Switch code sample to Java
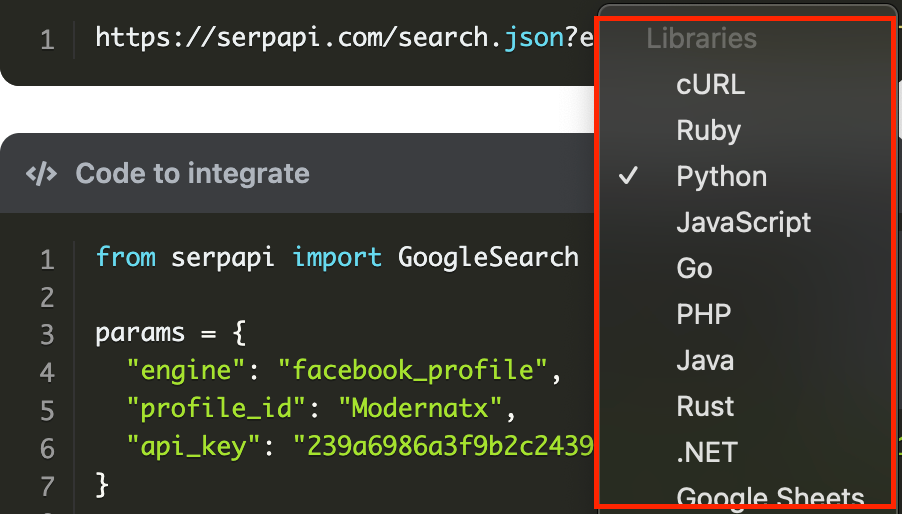Screen dimensions: 902x514 click(x=705, y=360)
